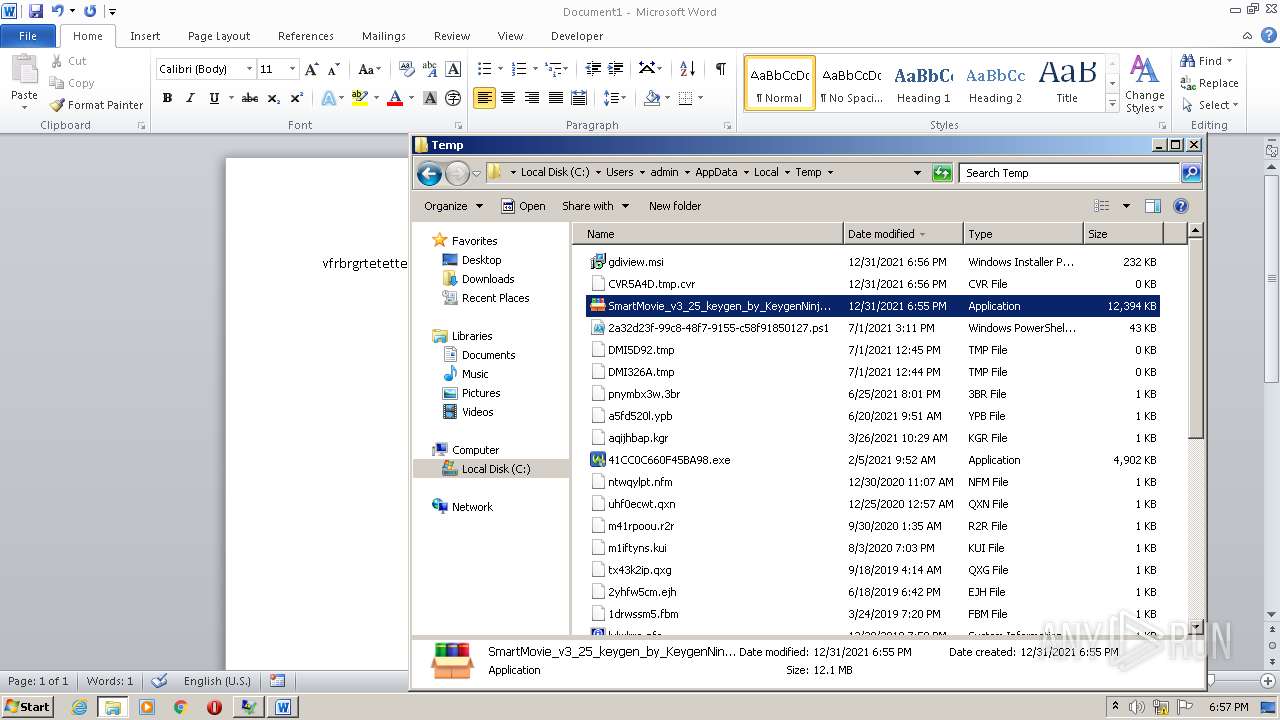Image resolution: width=1280 pixels, height=720 pixels.
Task: Open address bar history dropdown in Explorer
Action: click(x=917, y=173)
